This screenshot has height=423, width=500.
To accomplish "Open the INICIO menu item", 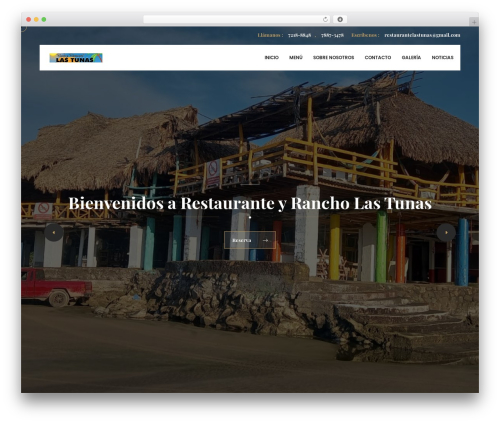I will [x=272, y=58].
